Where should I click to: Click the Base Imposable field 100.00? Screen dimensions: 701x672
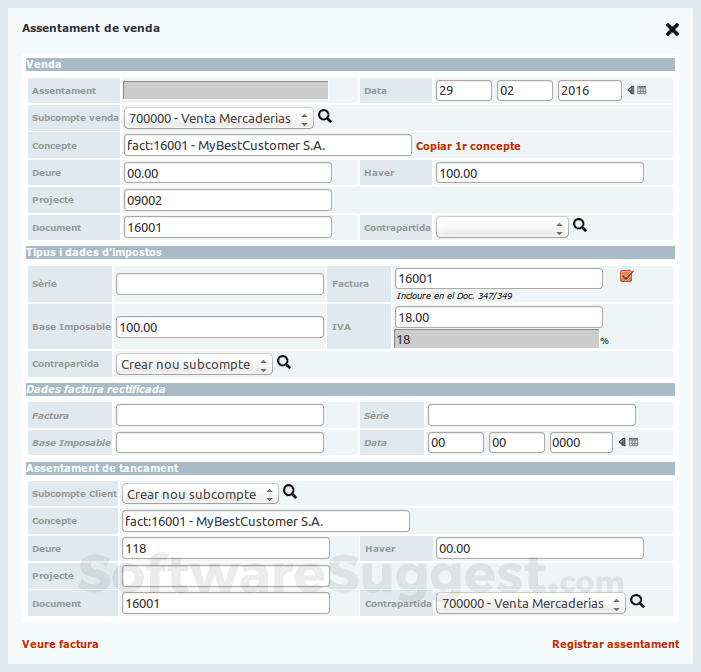click(x=220, y=327)
